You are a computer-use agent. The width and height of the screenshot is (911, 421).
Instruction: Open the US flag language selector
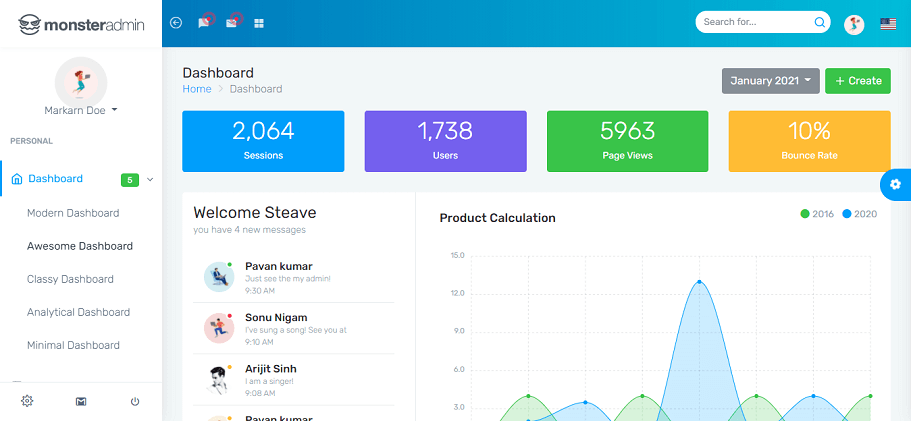point(888,24)
